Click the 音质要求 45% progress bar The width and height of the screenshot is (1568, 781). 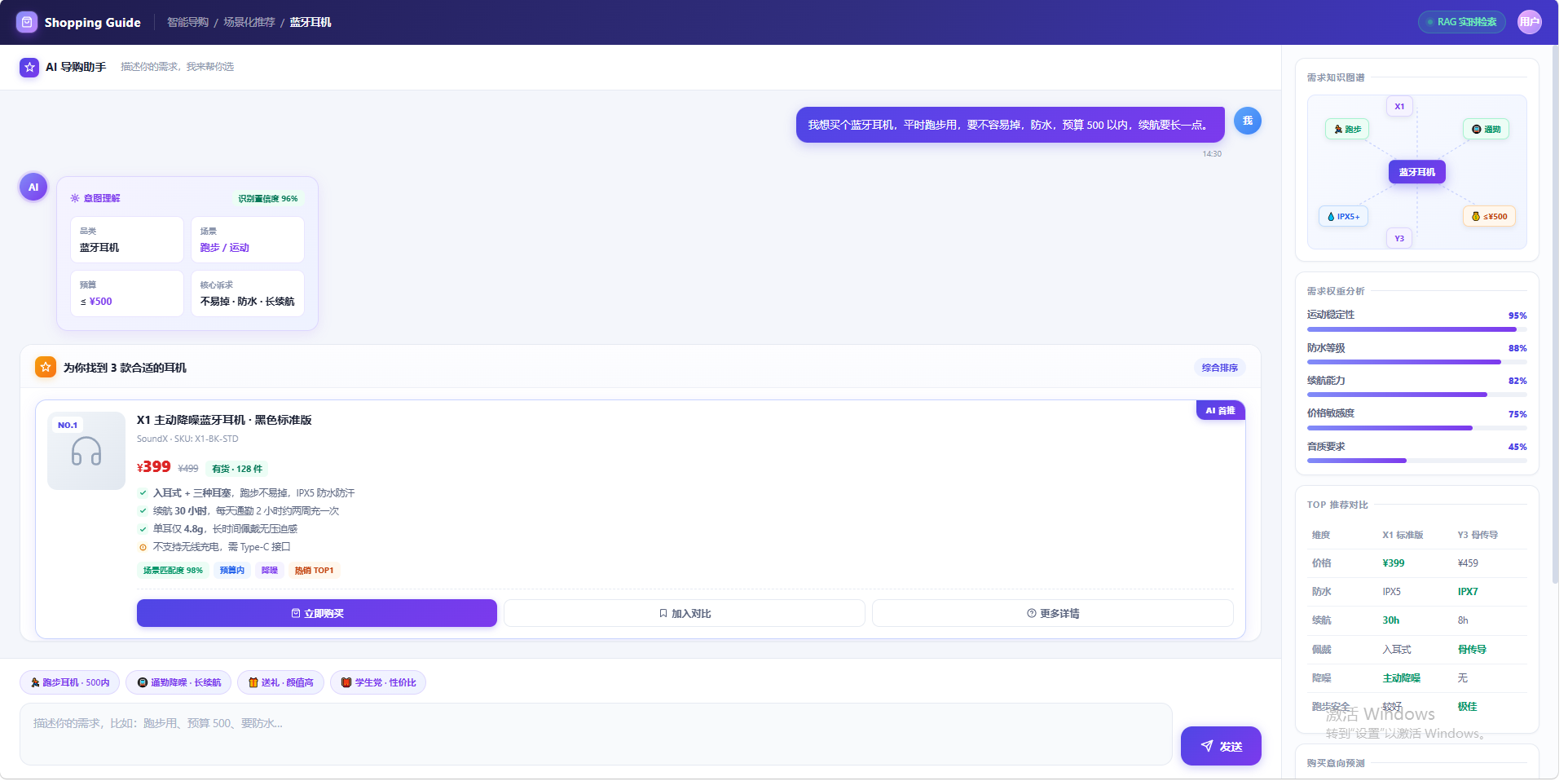[1416, 461]
